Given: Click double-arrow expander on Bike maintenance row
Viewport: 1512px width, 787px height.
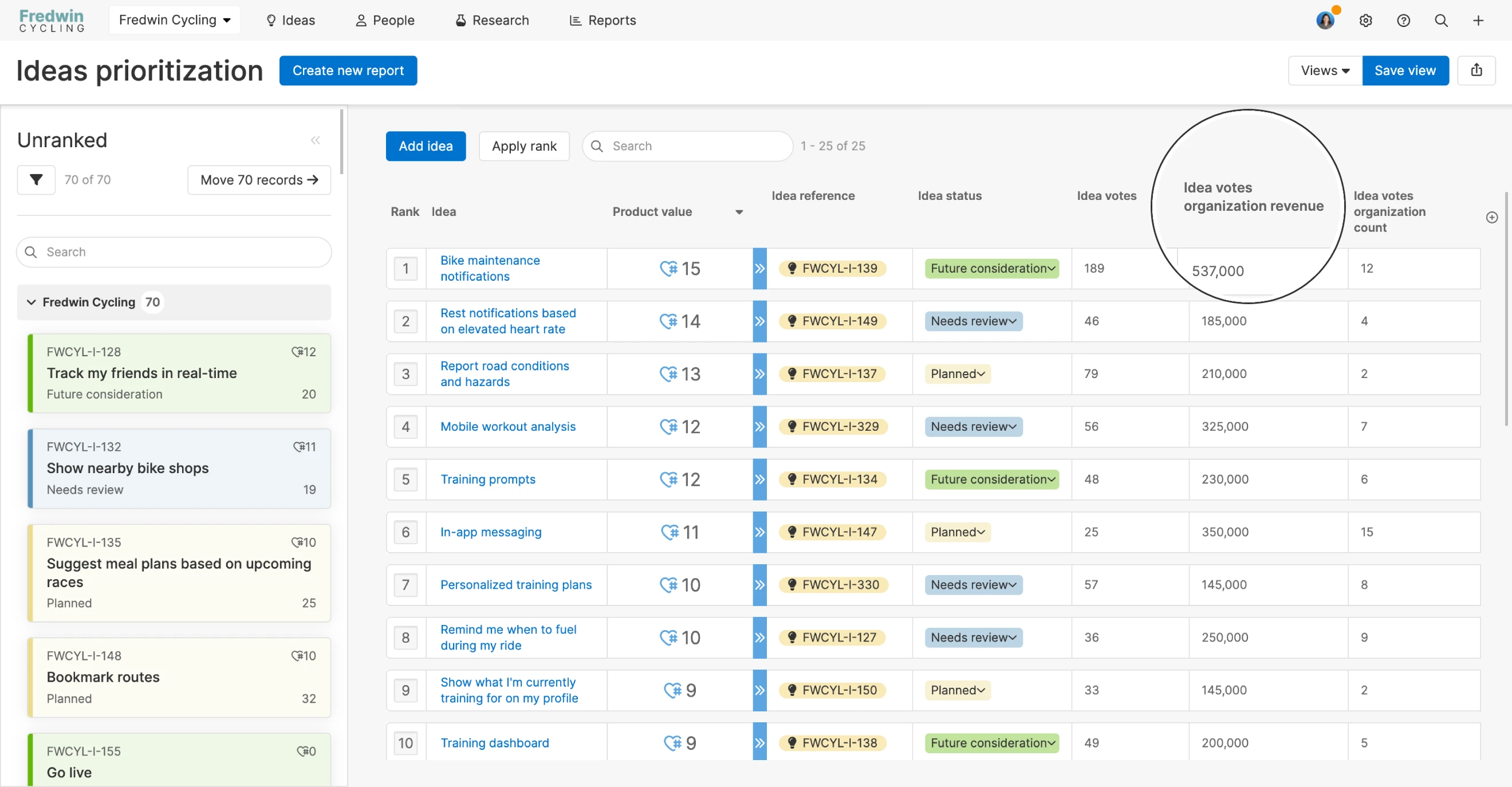Looking at the screenshot, I should 759,269.
